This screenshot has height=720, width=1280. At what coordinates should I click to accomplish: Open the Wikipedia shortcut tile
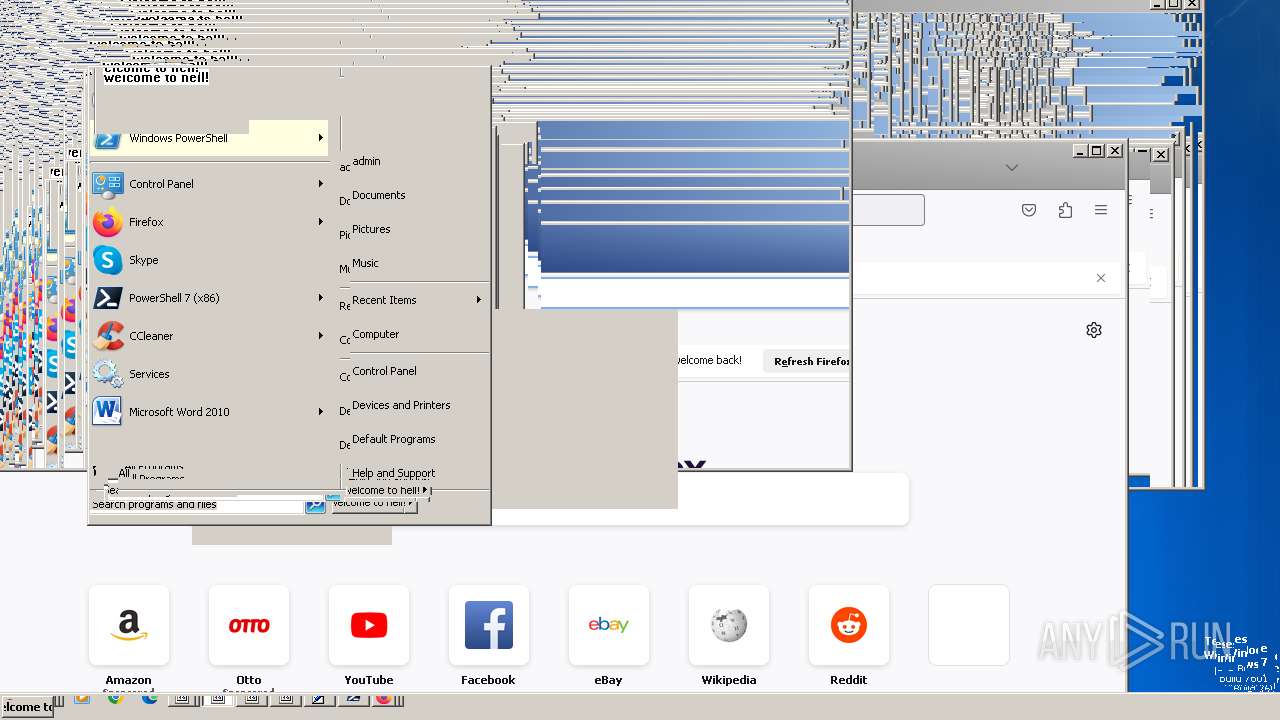pyautogui.click(x=729, y=625)
